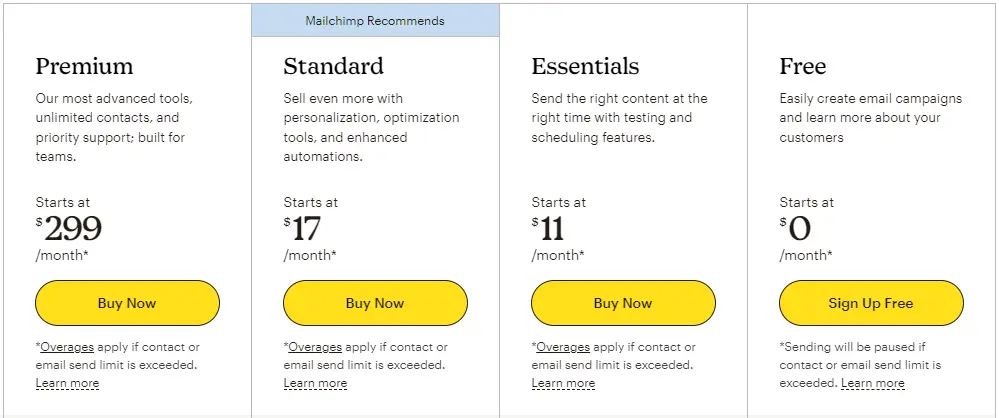Click the $0 Free plan price

pos(797,229)
